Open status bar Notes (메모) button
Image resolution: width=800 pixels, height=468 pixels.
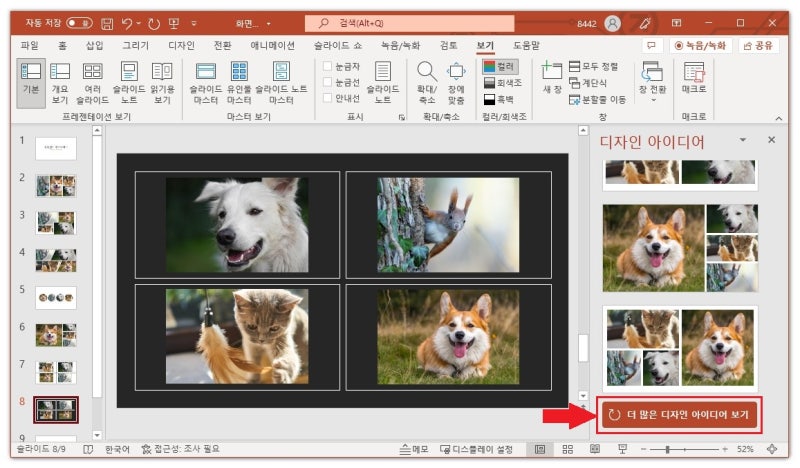[x=414, y=449]
